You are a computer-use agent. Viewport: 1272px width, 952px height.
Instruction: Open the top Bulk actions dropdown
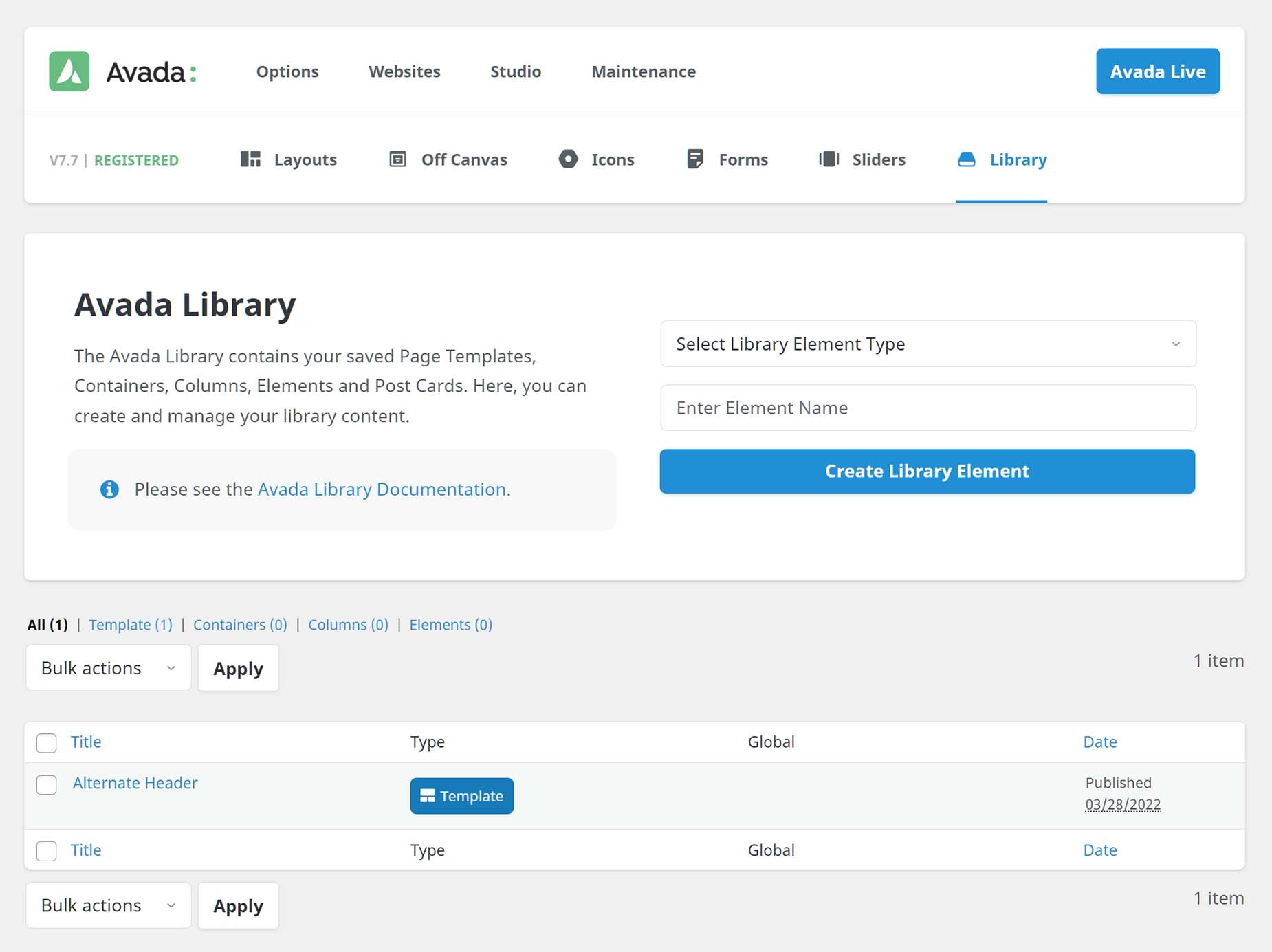pos(109,668)
